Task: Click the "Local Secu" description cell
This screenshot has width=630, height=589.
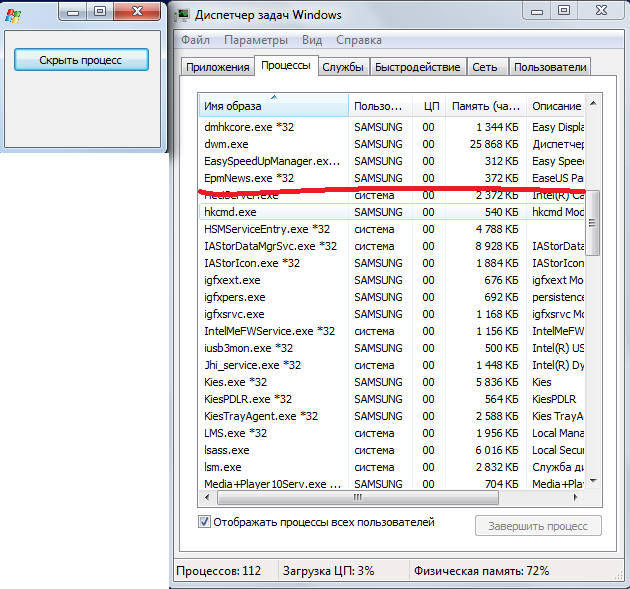Action: [x=558, y=450]
